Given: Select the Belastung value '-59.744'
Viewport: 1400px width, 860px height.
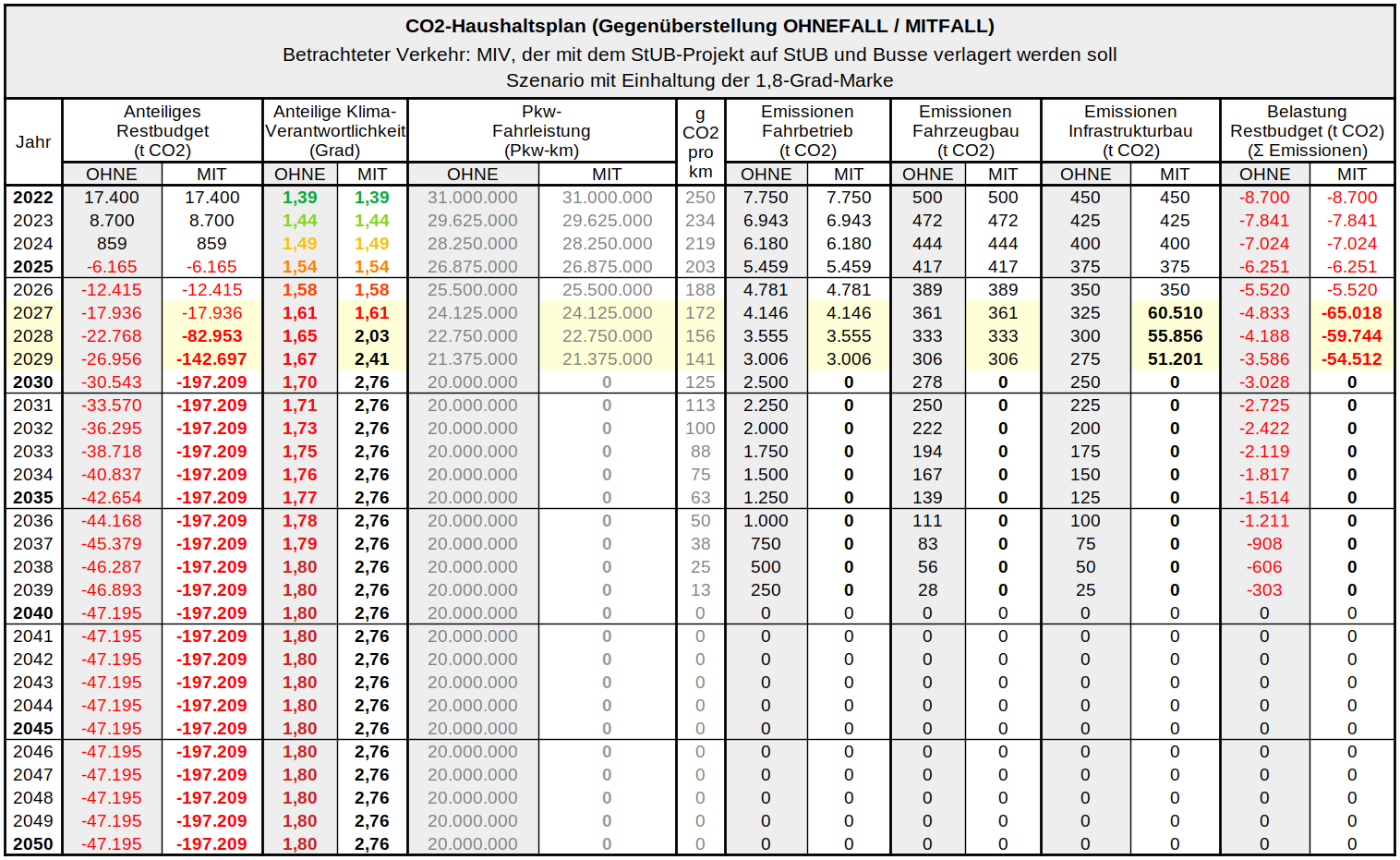Looking at the screenshot, I should 1352,336.
